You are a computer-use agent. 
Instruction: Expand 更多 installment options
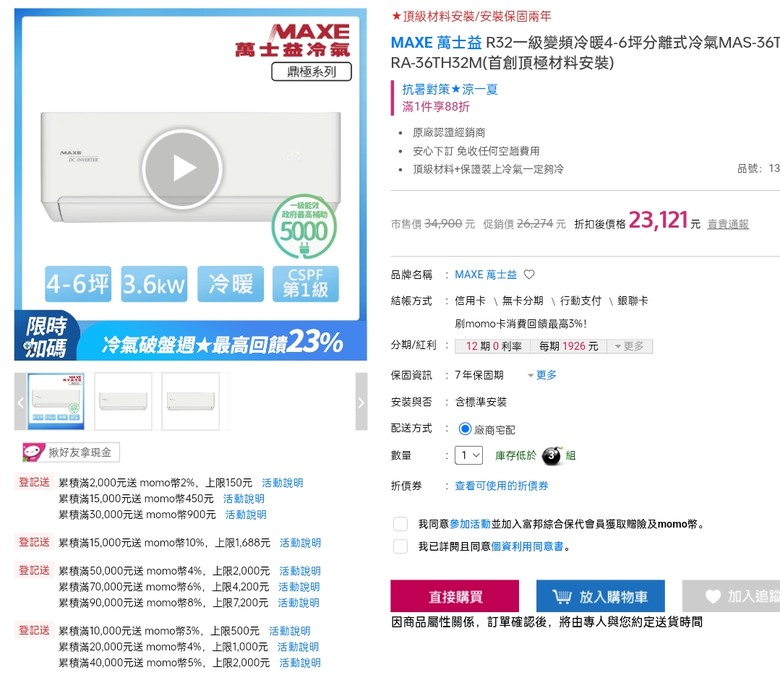630,346
